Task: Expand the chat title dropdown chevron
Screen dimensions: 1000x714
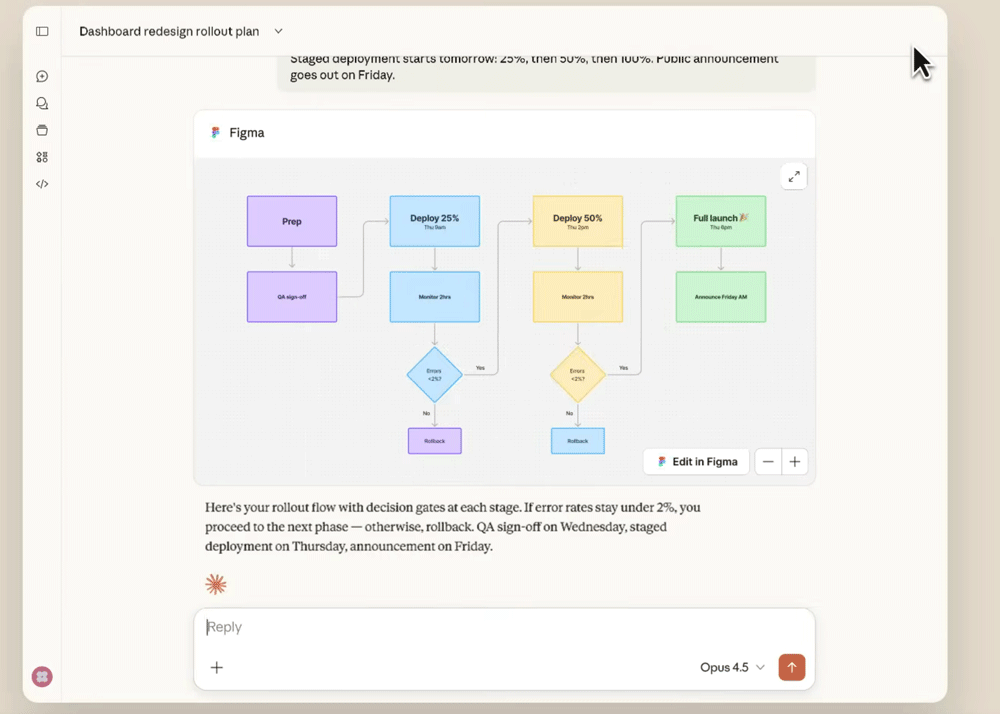Action: point(279,31)
